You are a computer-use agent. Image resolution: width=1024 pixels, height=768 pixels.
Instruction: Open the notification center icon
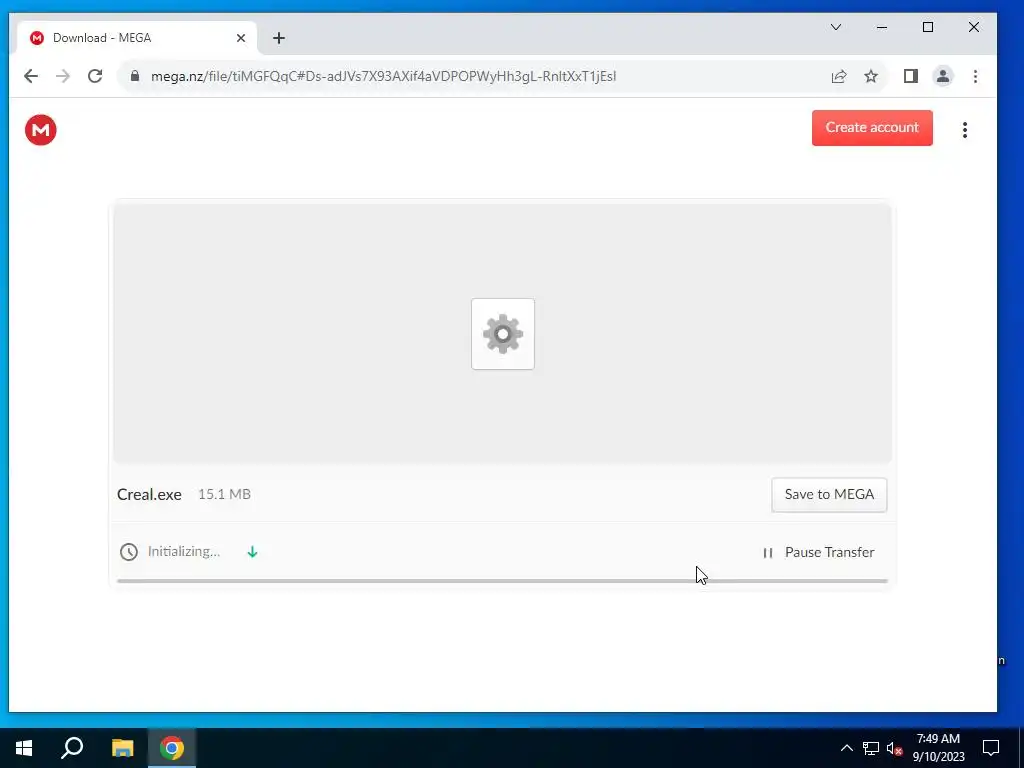991,748
